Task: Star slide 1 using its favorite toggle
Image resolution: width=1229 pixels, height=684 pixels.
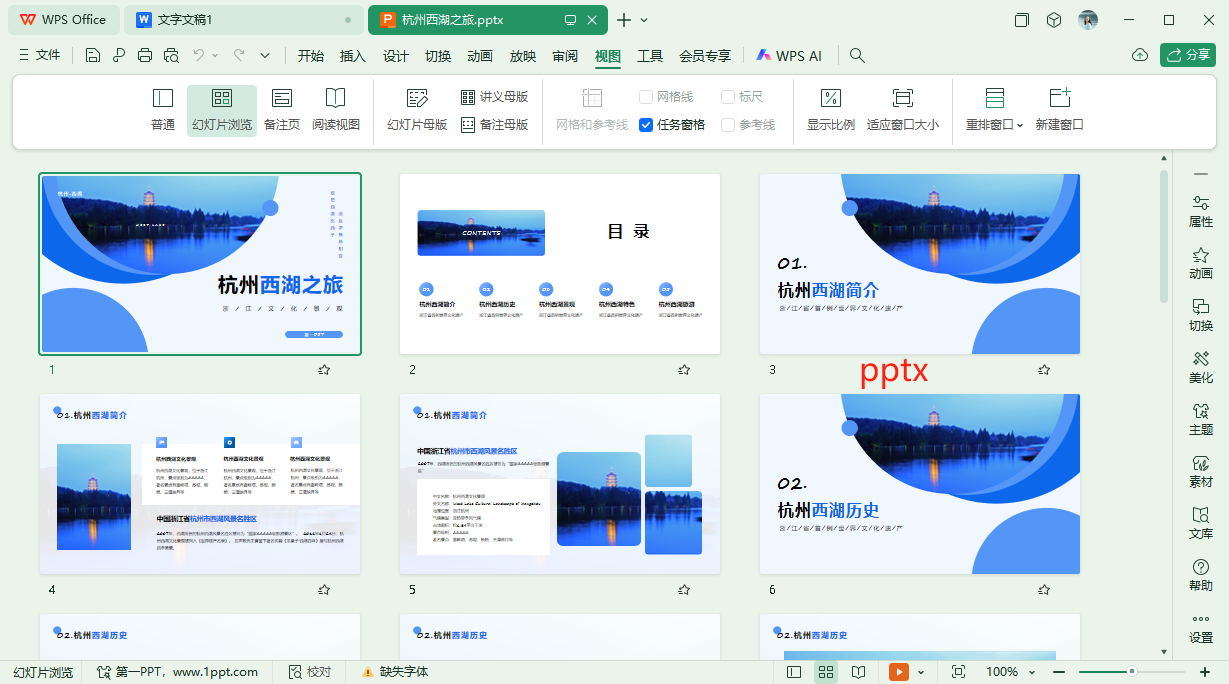Action: pos(322,369)
